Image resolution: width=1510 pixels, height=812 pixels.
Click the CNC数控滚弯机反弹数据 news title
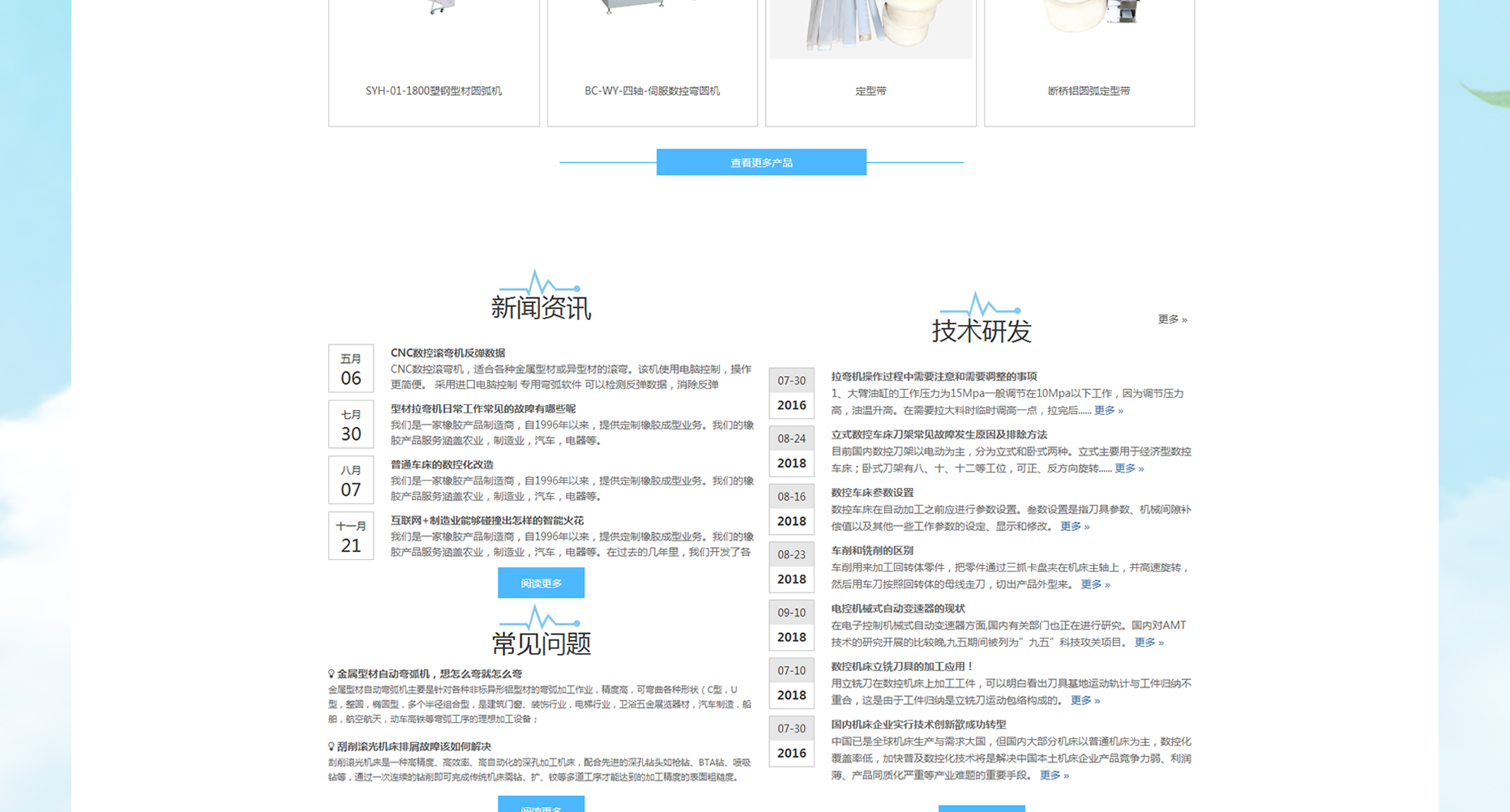coord(447,353)
